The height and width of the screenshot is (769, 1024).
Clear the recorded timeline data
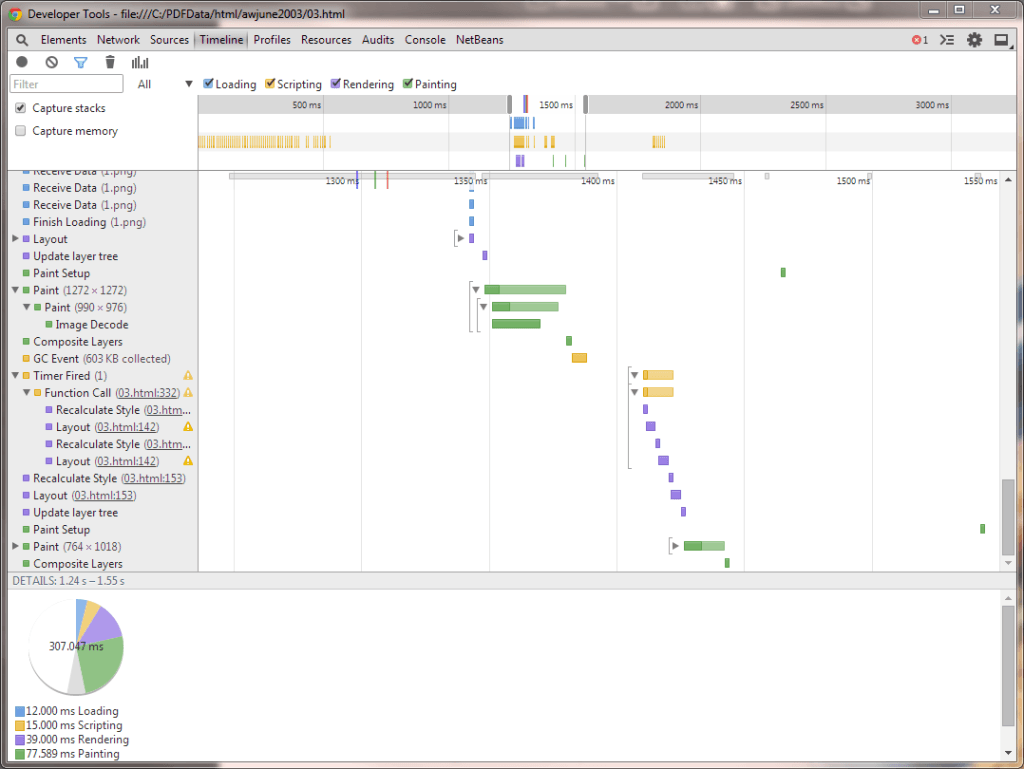(x=50, y=62)
